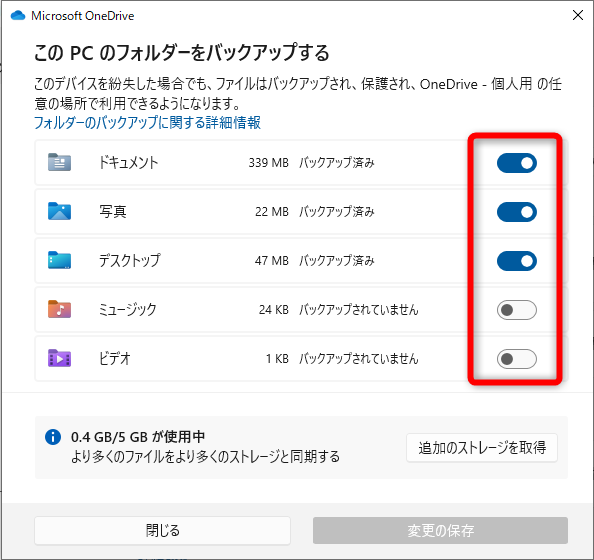This screenshot has height=560, width=594.
Task: Click the ミュージック music folder icon
Action: pos(59,309)
